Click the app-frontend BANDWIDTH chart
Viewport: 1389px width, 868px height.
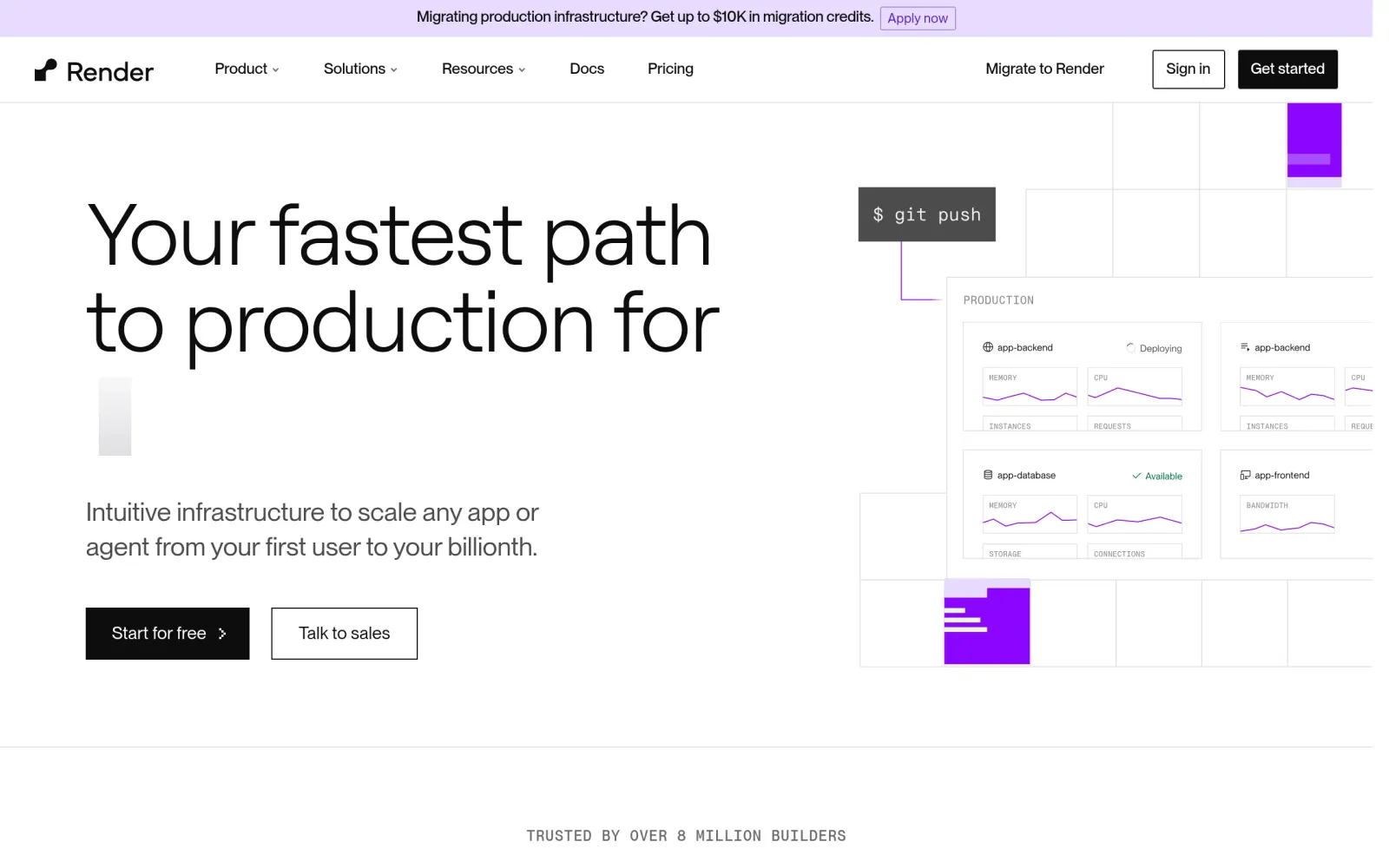1287,514
